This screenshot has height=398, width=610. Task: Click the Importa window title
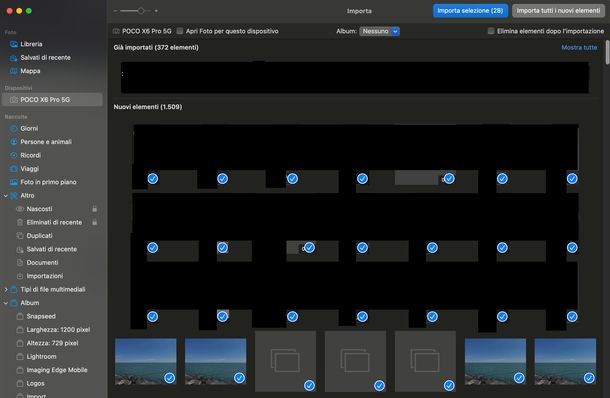[359, 11]
